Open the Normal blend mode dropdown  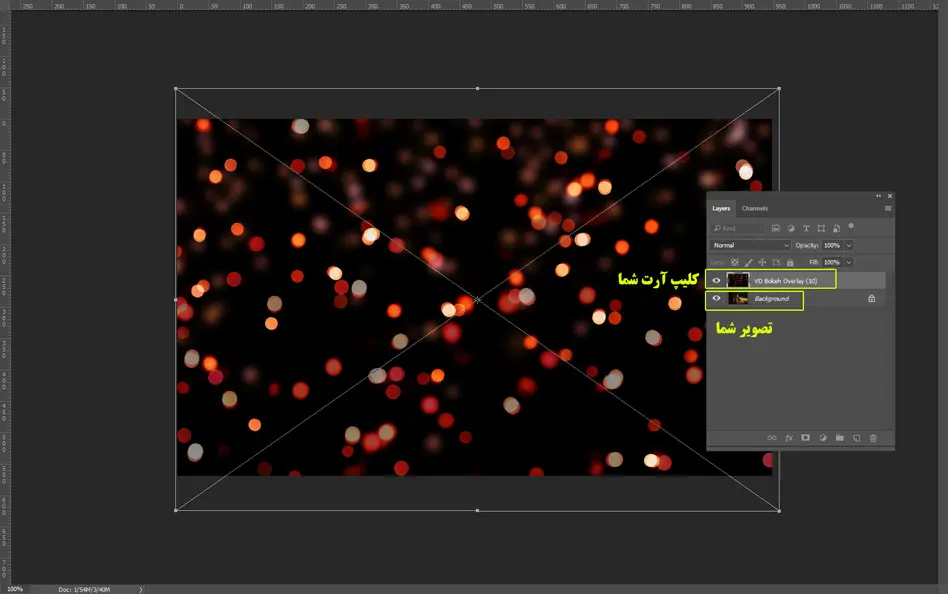pos(750,245)
